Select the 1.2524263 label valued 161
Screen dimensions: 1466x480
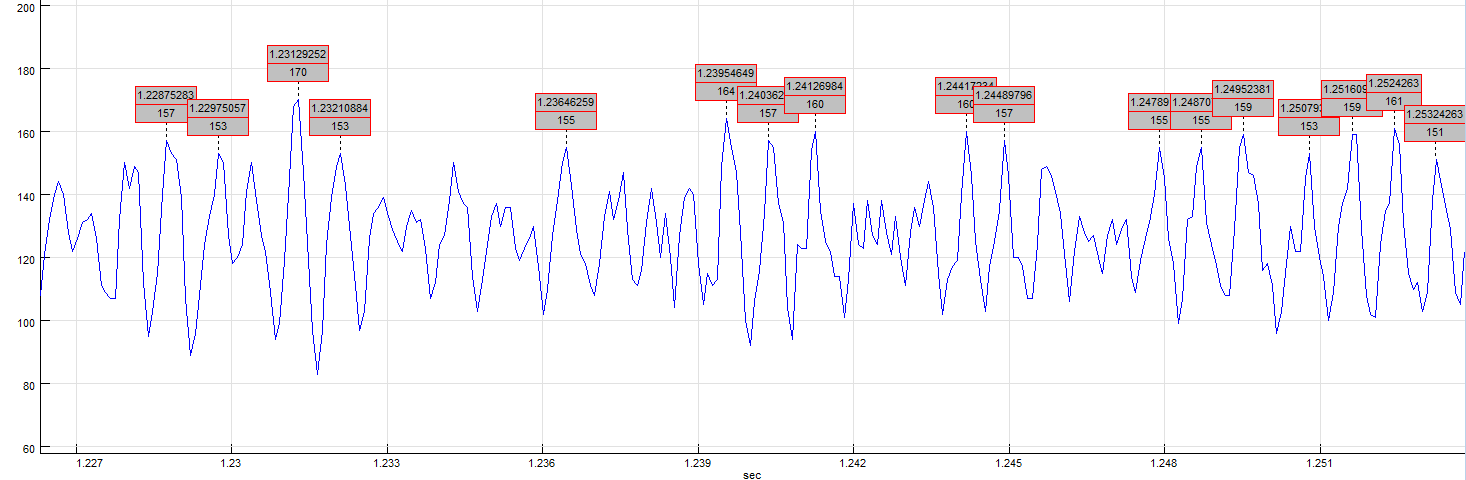[x=1394, y=92]
